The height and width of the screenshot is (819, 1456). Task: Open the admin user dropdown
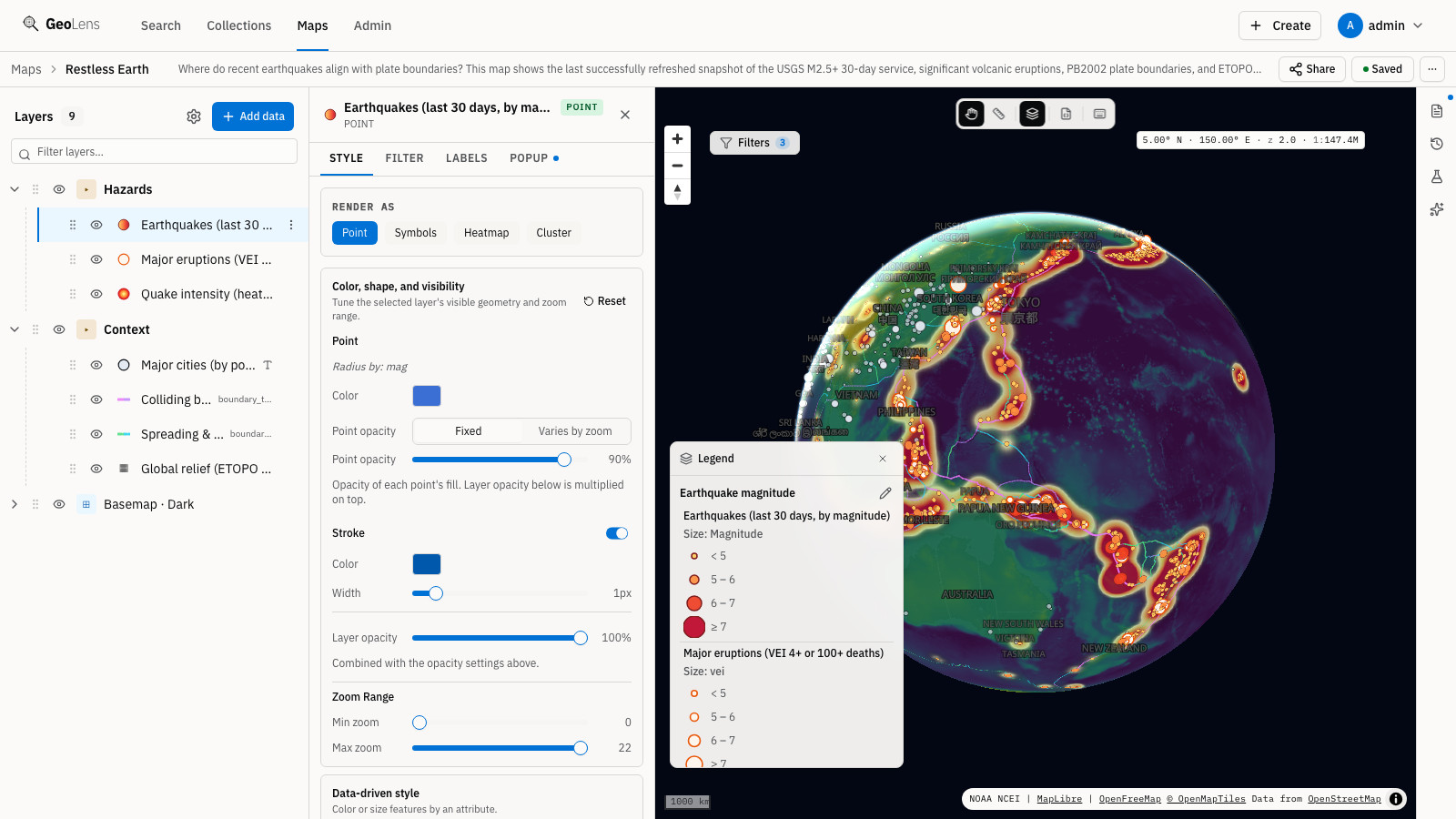click(1380, 25)
